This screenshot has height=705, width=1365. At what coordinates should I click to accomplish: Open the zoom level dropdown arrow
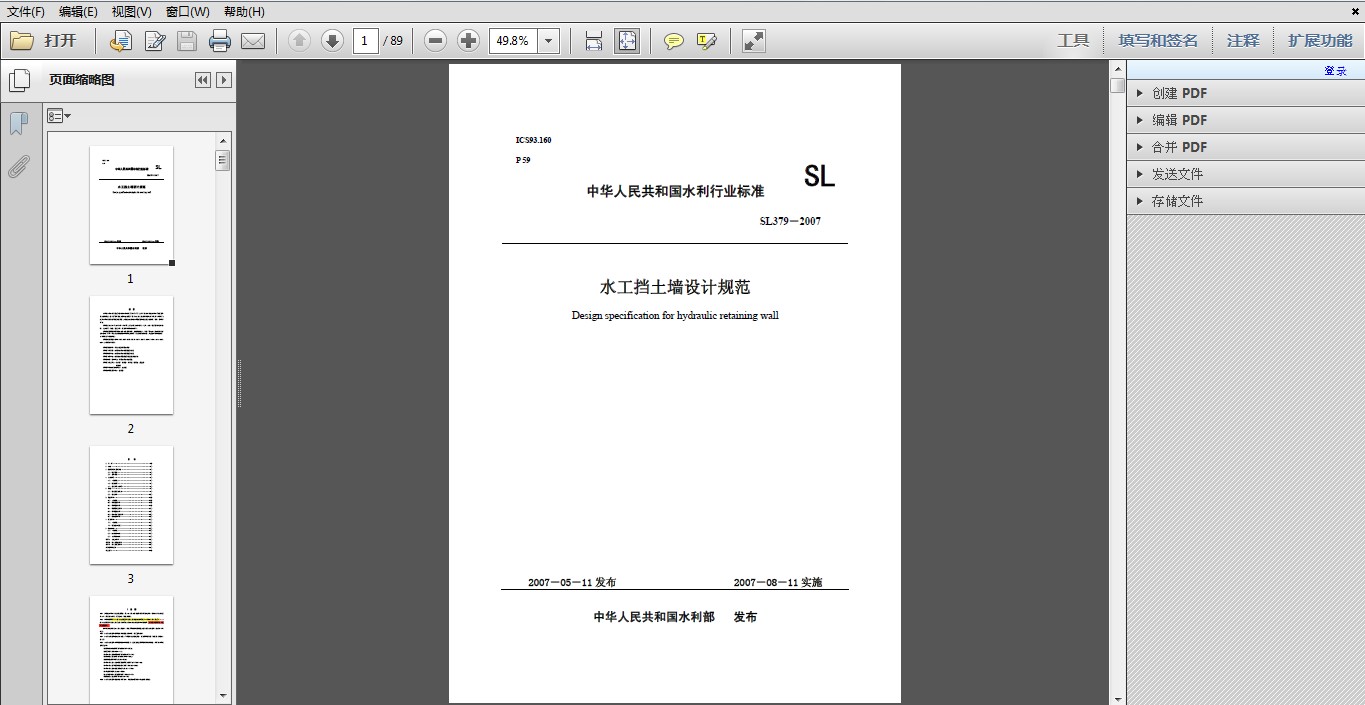point(549,41)
